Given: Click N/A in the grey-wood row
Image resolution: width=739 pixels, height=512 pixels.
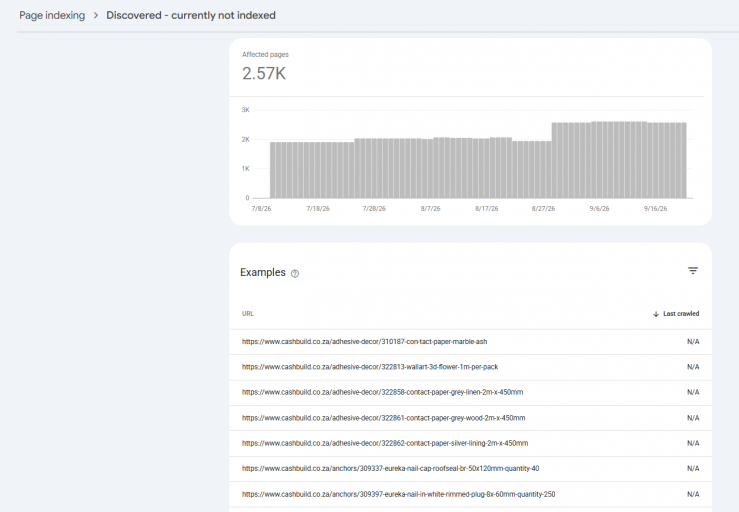Looking at the screenshot, I should [x=693, y=418].
